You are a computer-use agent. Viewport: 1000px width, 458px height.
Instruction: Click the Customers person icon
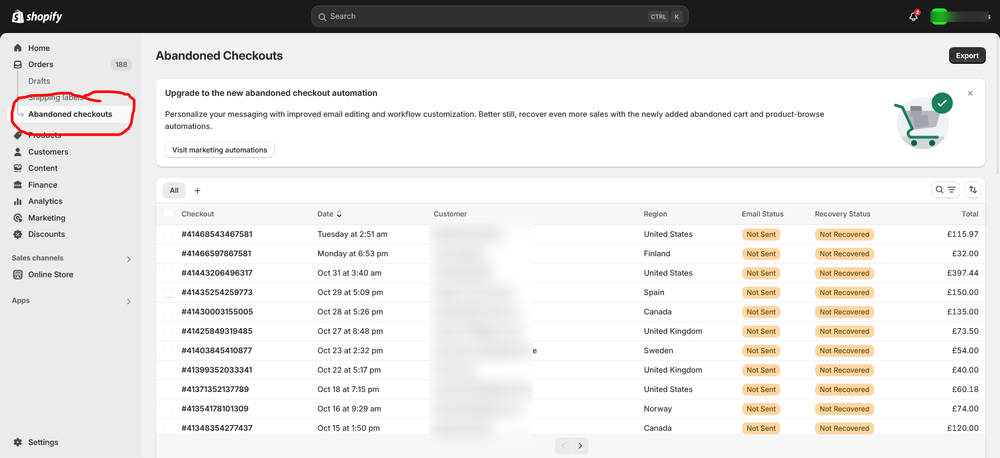(18, 152)
